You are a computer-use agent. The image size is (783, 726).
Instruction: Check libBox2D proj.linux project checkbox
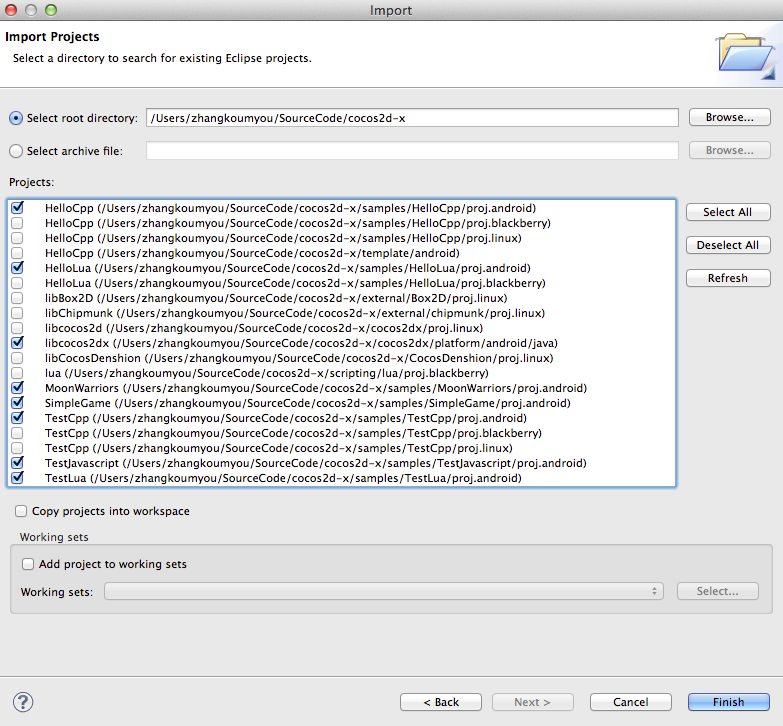pos(17,298)
